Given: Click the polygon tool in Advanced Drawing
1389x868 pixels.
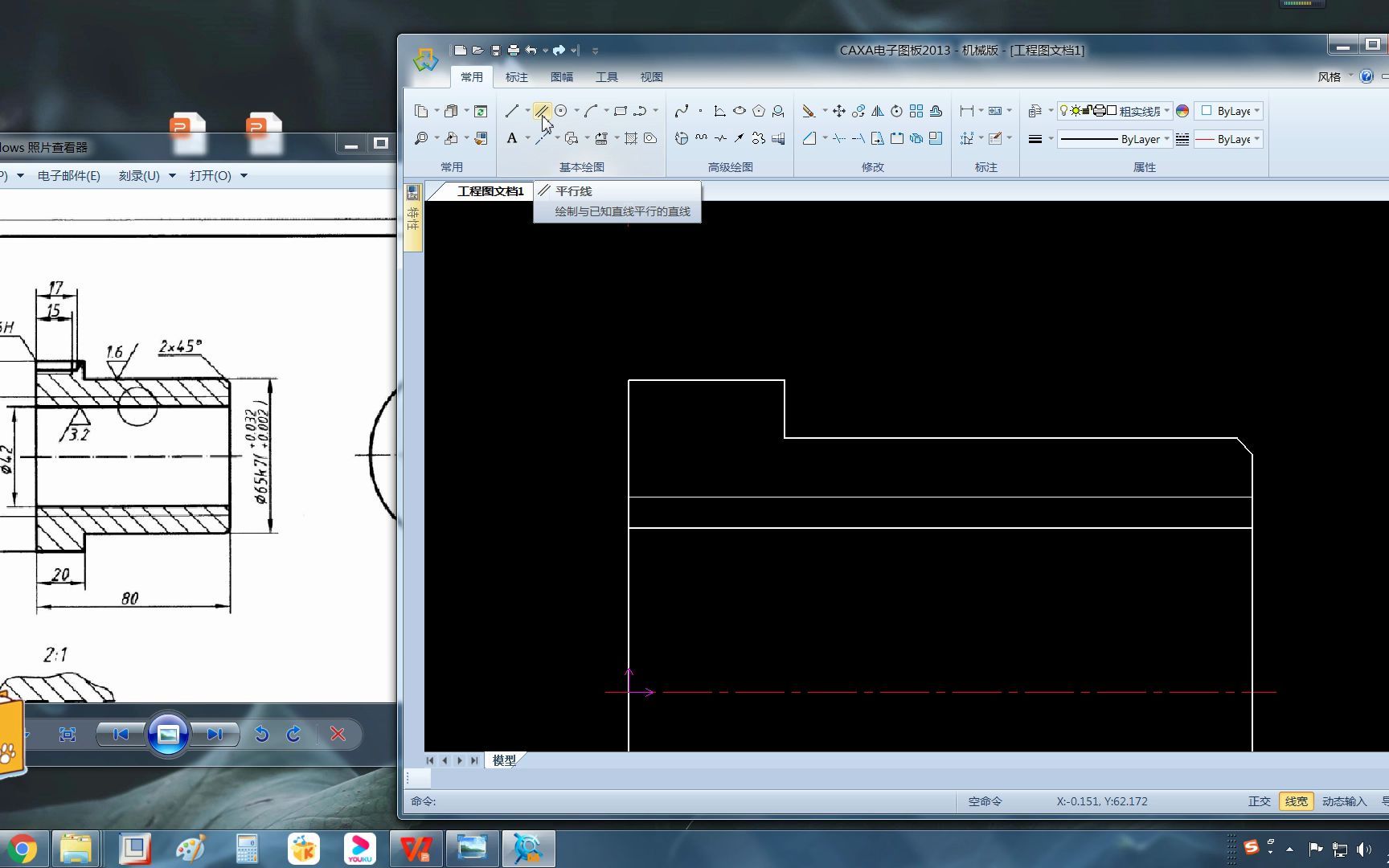Looking at the screenshot, I should point(759,111).
